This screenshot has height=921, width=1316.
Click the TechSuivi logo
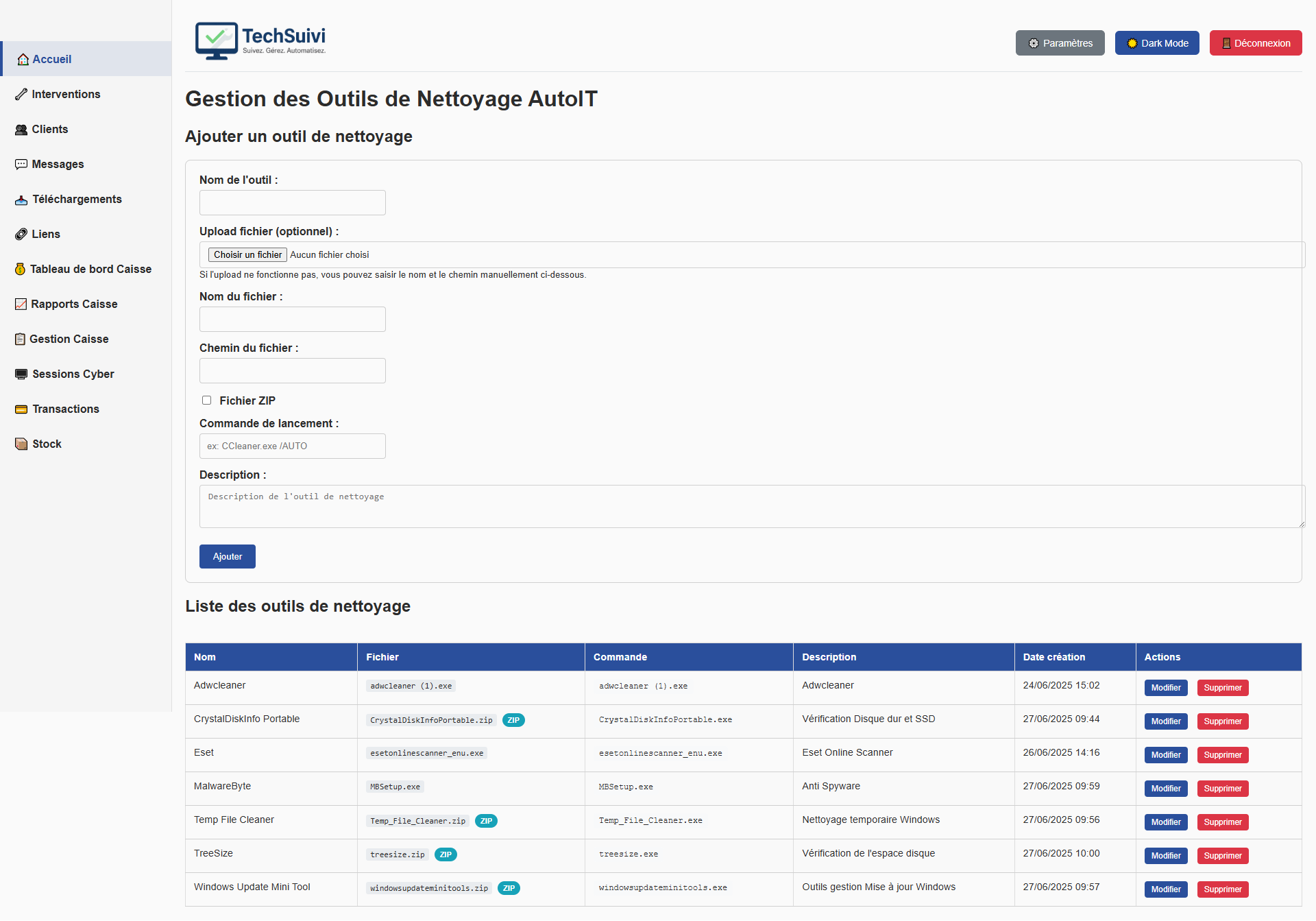pyautogui.click(x=260, y=41)
